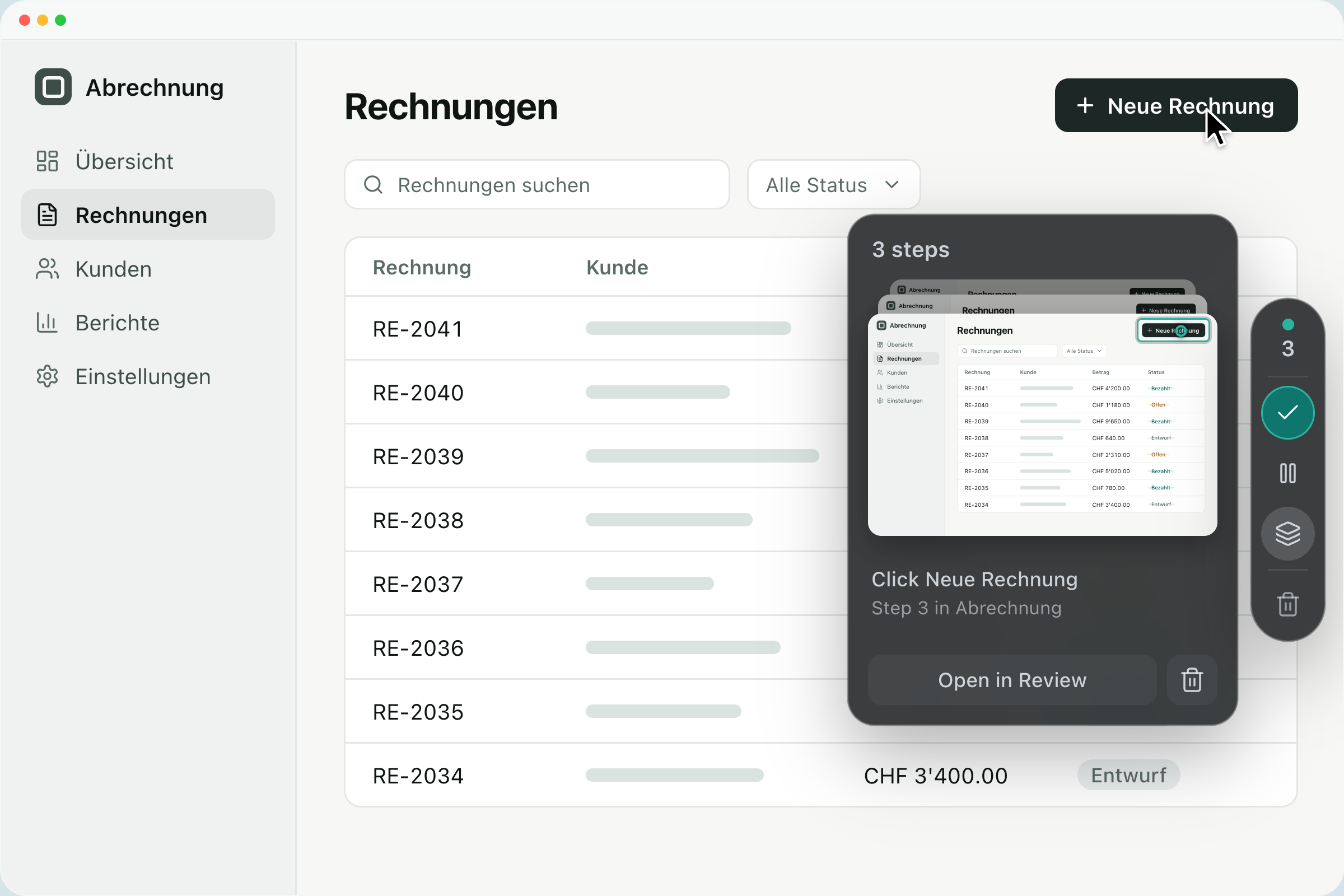Open Übersicht in the sidebar

tap(148, 161)
